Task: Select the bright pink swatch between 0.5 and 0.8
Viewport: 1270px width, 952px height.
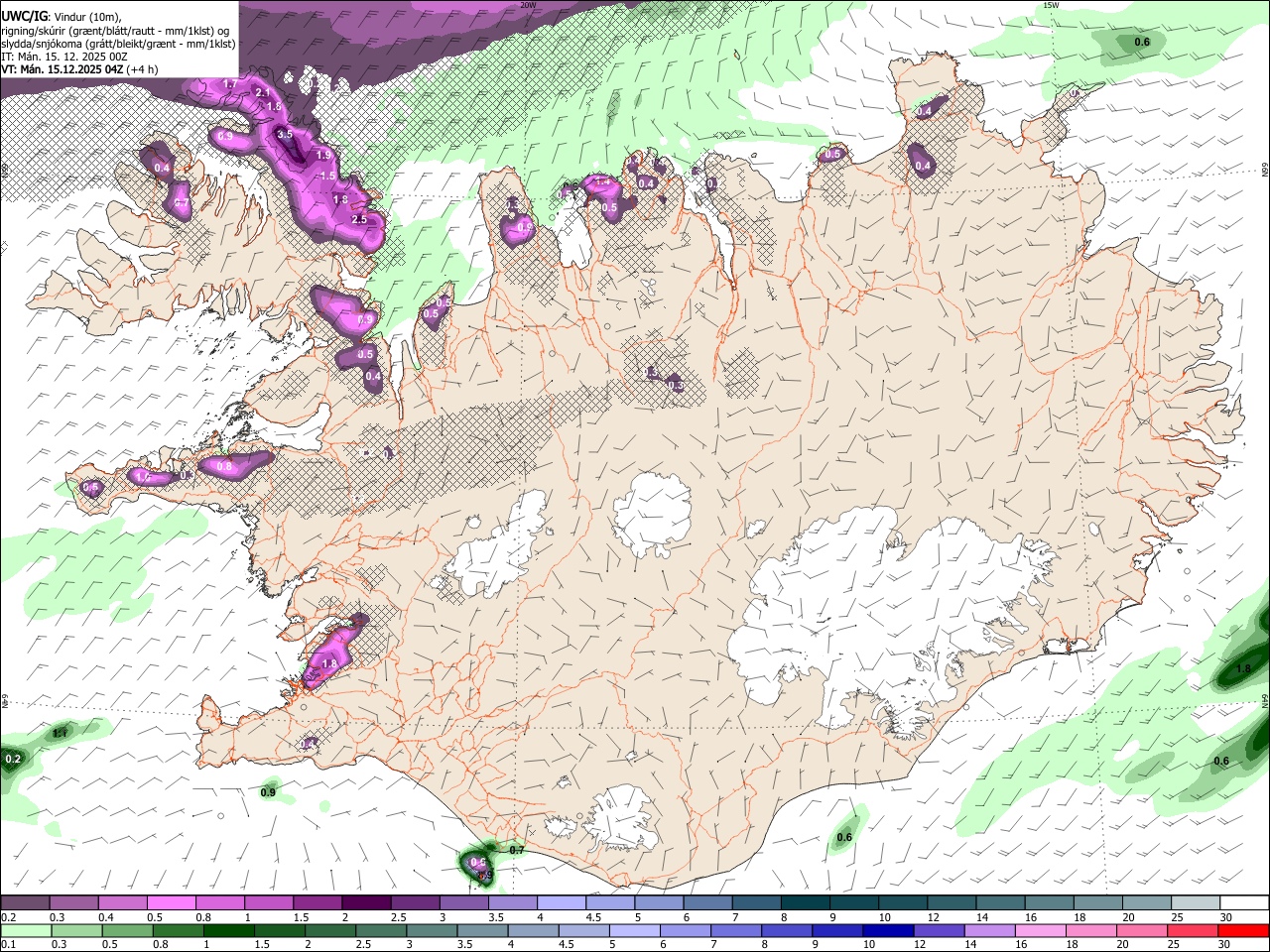Action: click(x=171, y=903)
